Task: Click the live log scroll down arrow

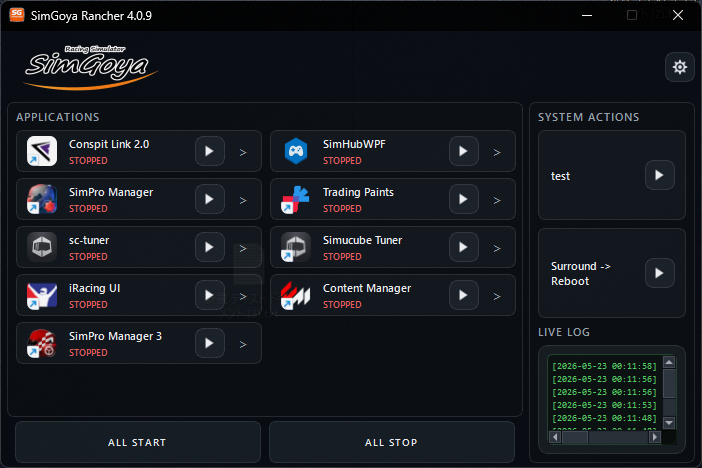Action: coord(669,422)
